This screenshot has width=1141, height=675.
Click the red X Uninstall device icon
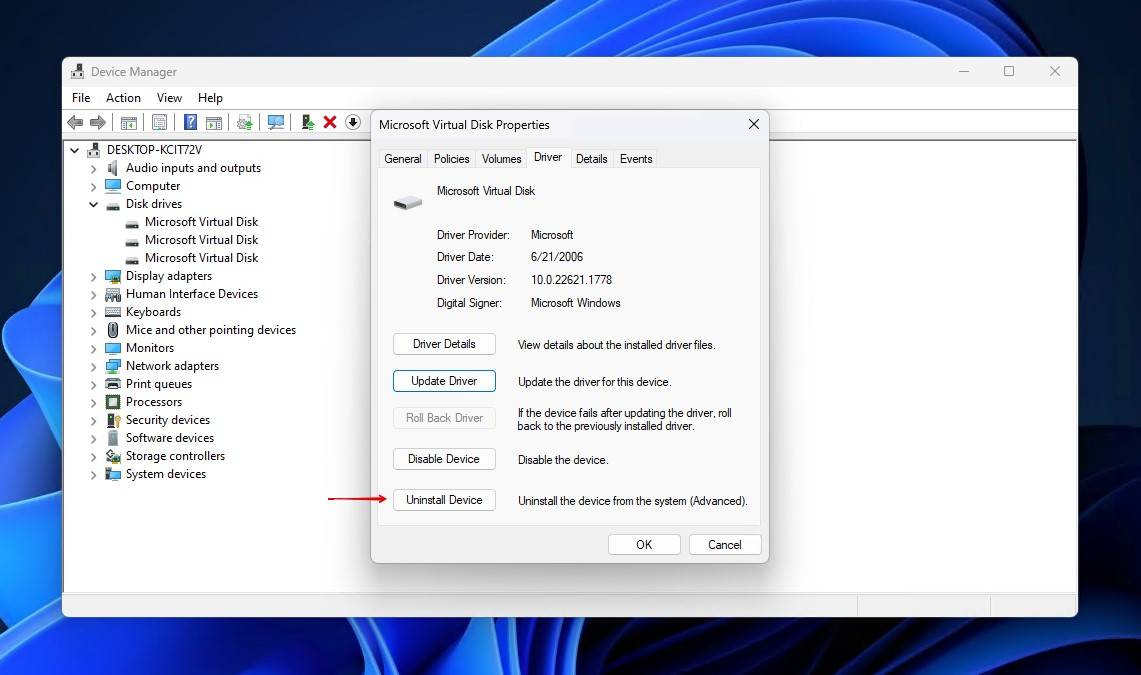pyautogui.click(x=330, y=122)
